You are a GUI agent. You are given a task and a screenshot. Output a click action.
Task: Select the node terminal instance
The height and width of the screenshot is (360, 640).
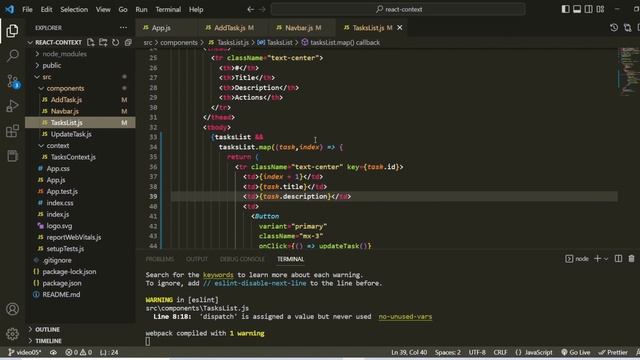click(x=577, y=259)
